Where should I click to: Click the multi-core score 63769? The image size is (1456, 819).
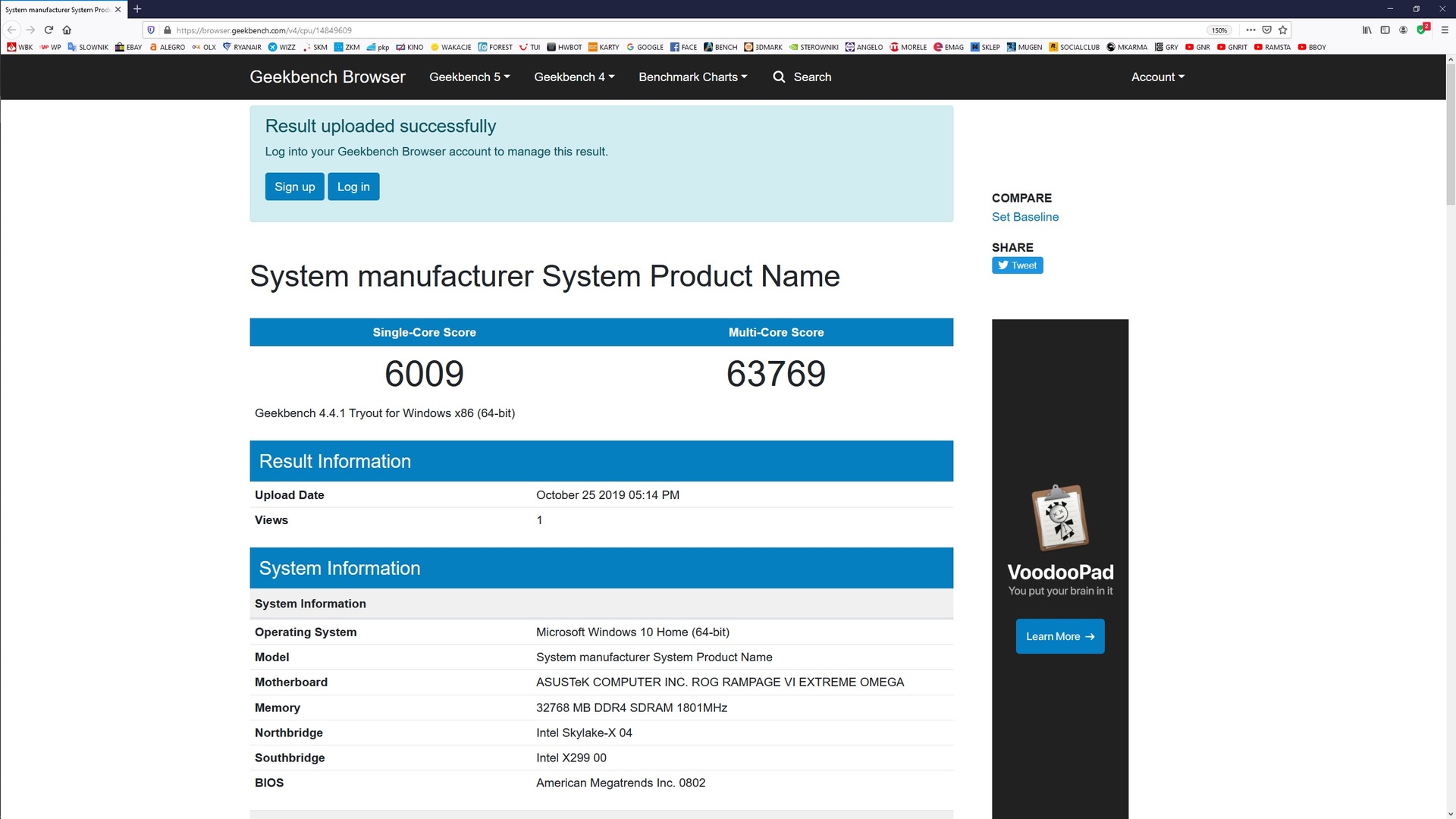776,374
